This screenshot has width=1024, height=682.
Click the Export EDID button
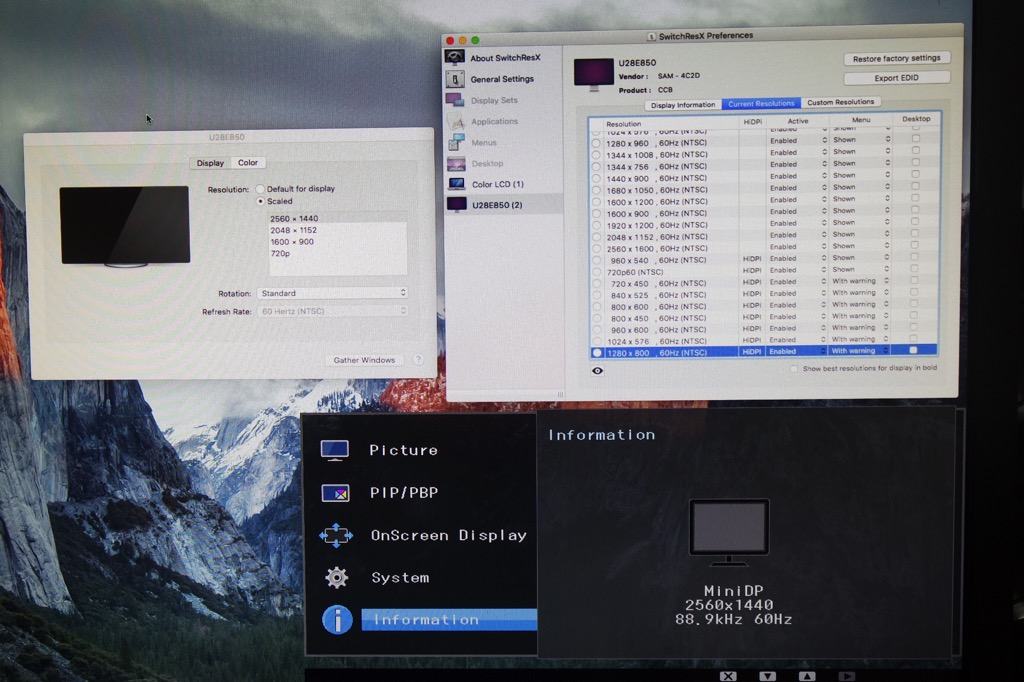pos(897,78)
